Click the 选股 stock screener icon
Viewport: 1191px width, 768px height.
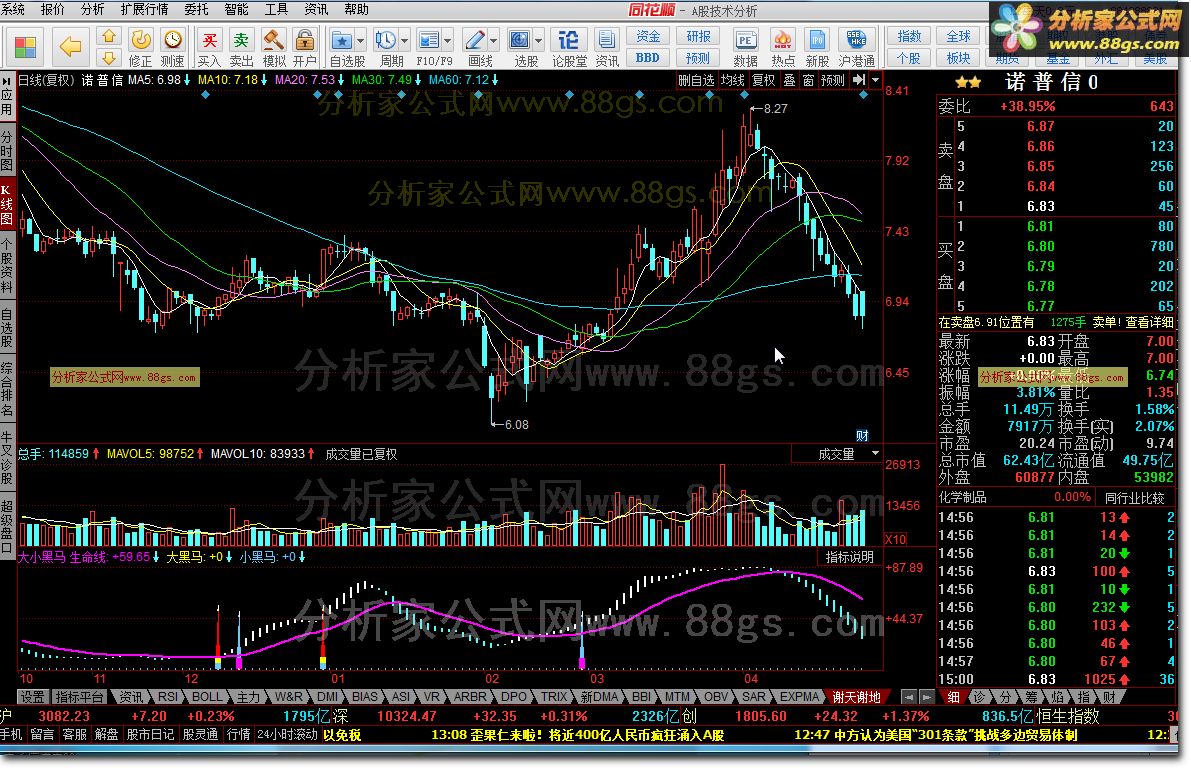tap(521, 47)
